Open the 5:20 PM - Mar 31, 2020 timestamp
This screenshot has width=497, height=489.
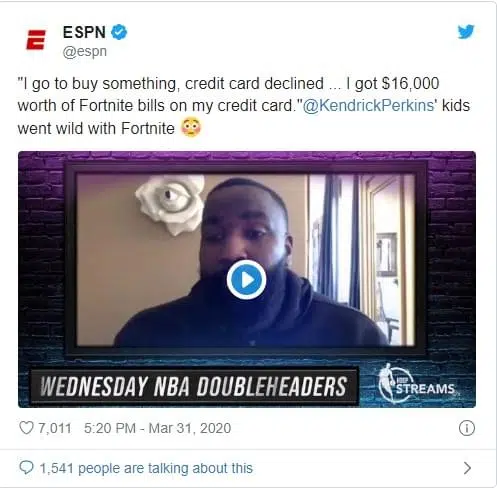pyautogui.click(x=157, y=428)
